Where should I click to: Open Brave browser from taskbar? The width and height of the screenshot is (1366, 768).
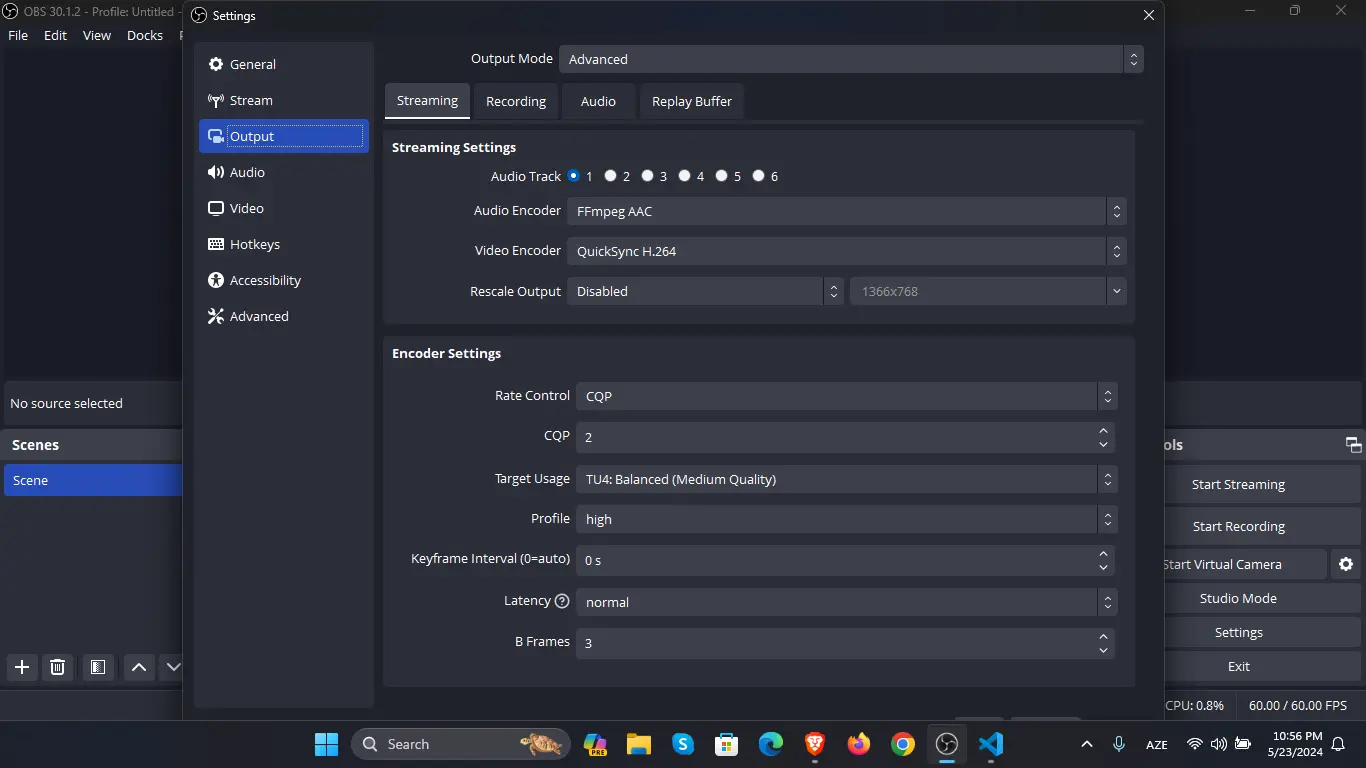coord(815,744)
